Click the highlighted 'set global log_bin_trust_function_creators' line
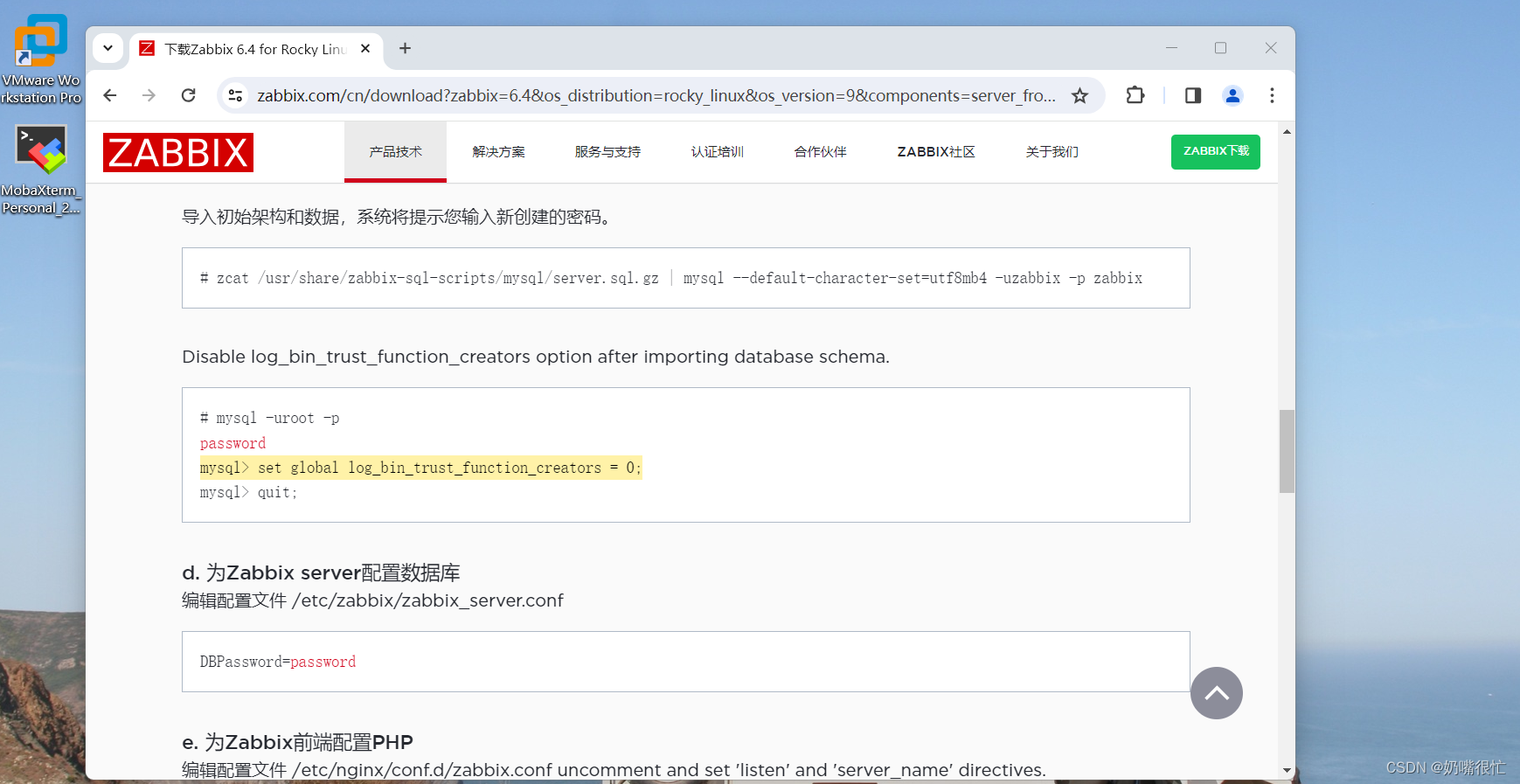 coord(420,468)
